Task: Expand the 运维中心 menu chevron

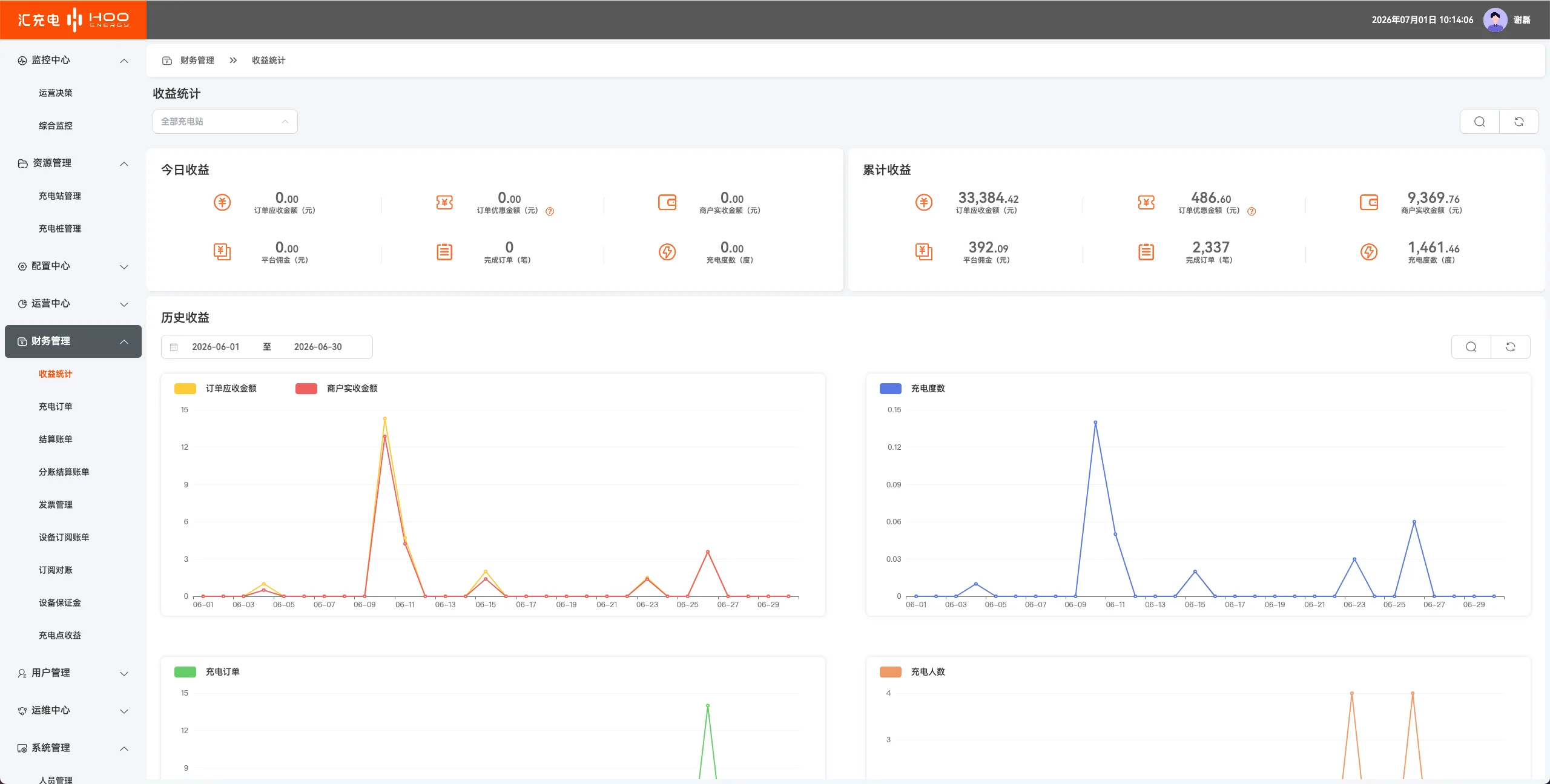Action: point(124,711)
